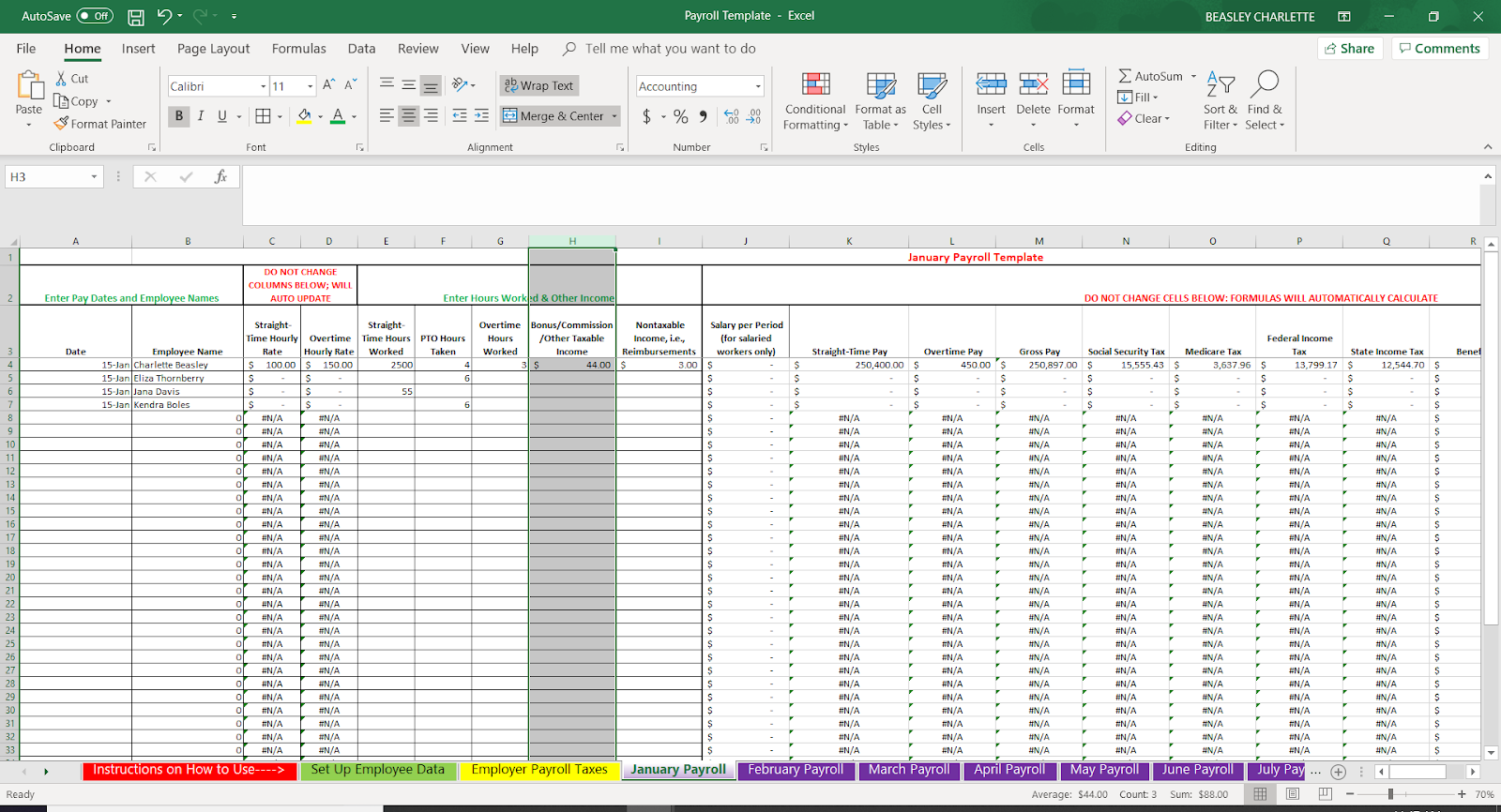Switch to the Formulas tab
The width and height of the screenshot is (1501, 812).
click(x=299, y=49)
